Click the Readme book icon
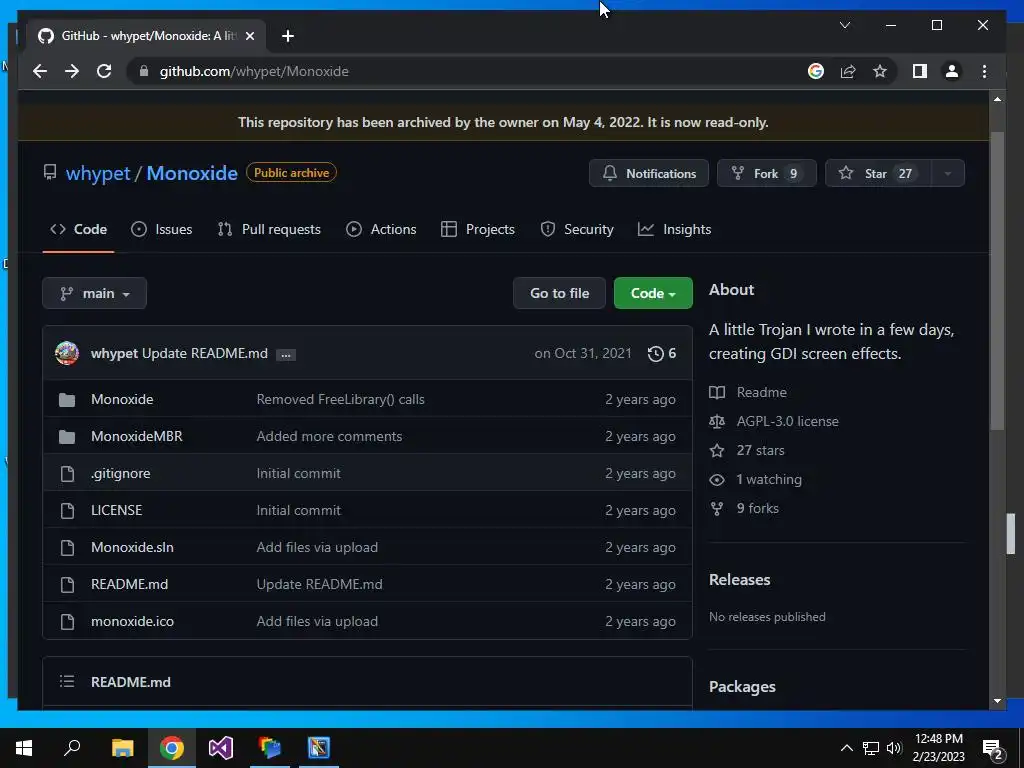This screenshot has height=768, width=1024. (716, 392)
